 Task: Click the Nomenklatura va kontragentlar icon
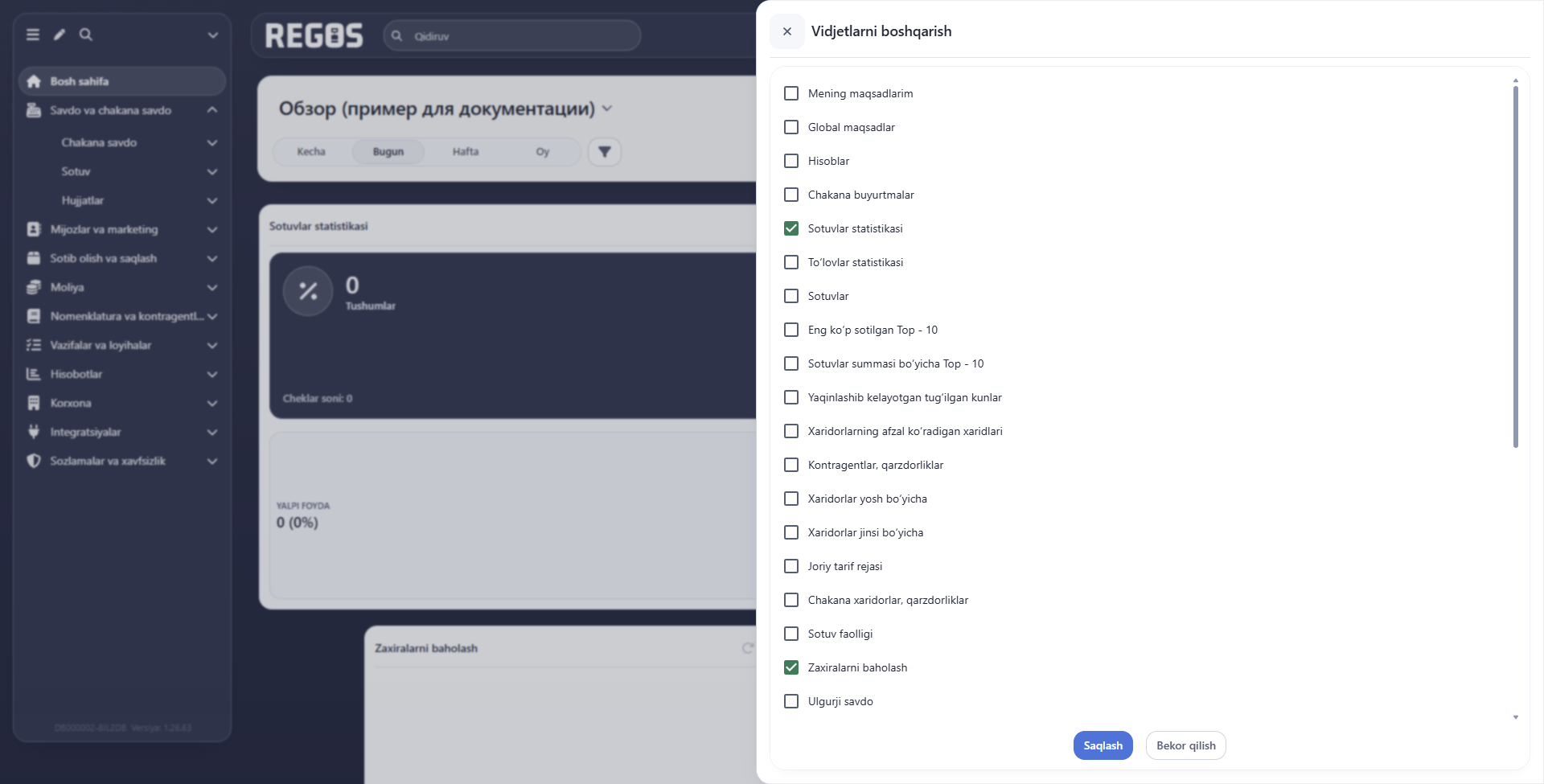34,316
